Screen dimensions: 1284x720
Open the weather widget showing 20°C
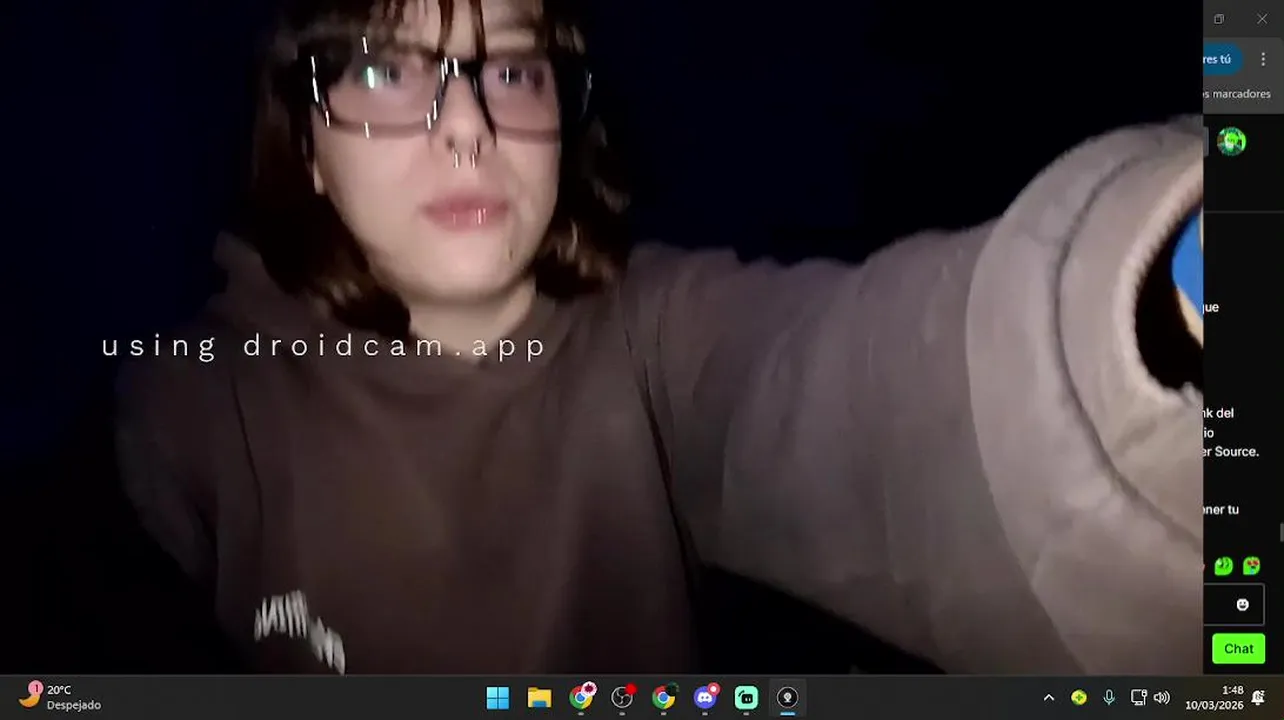point(60,697)
